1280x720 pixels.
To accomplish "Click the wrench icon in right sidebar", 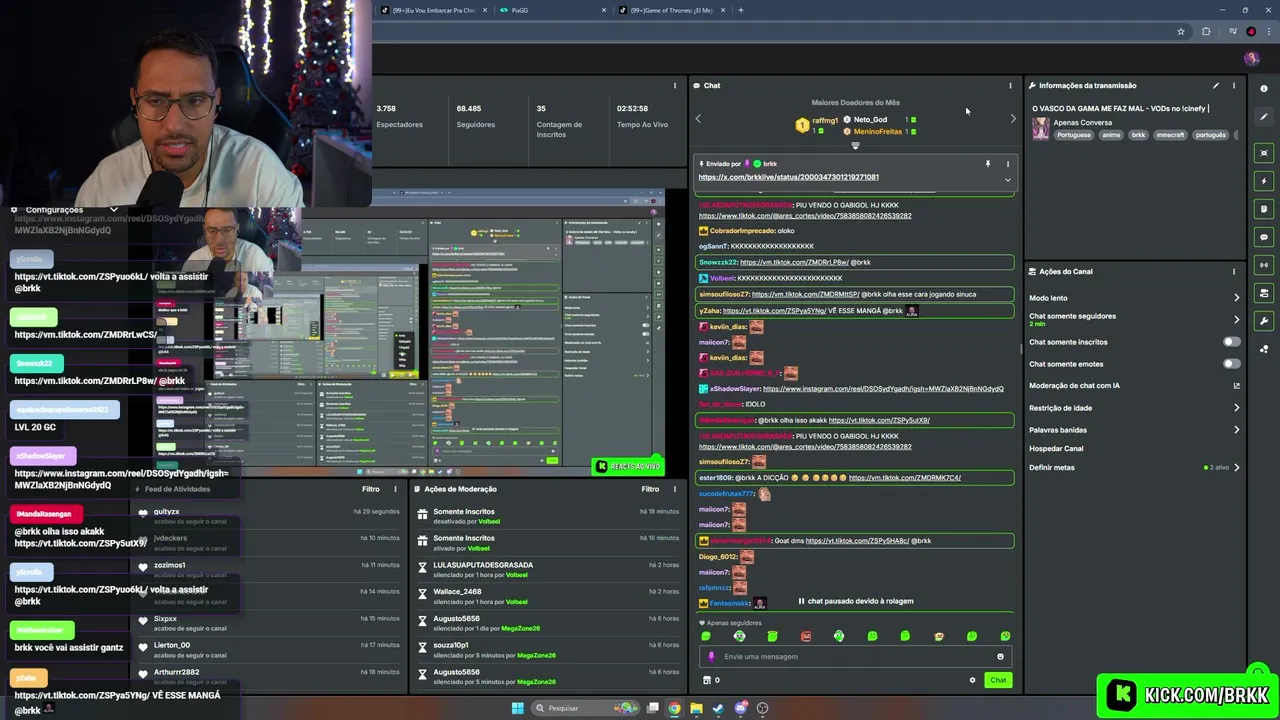I will [1265, 321].
